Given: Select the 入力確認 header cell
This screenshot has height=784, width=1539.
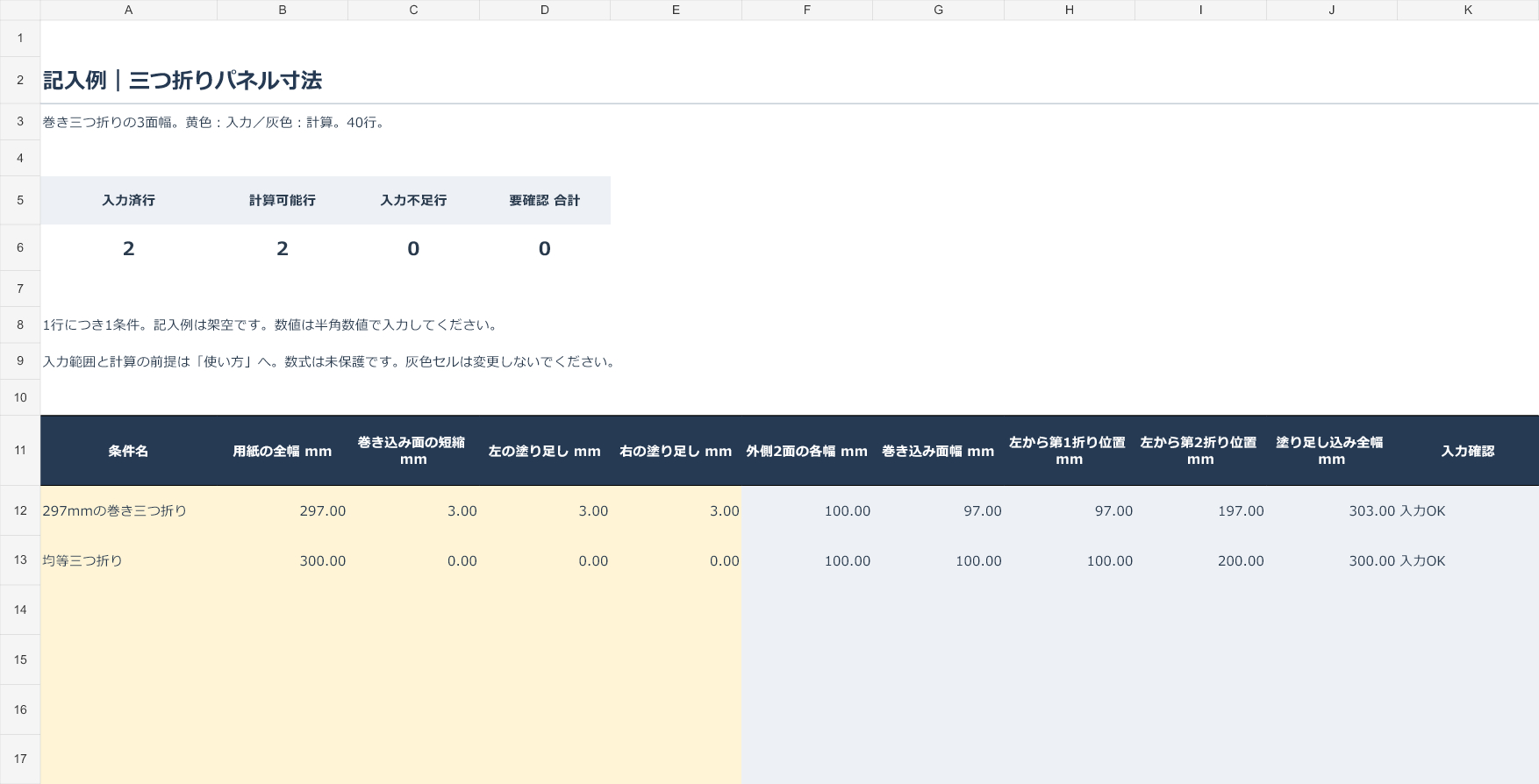Looking at the screenshot, I should (1468, 451).
